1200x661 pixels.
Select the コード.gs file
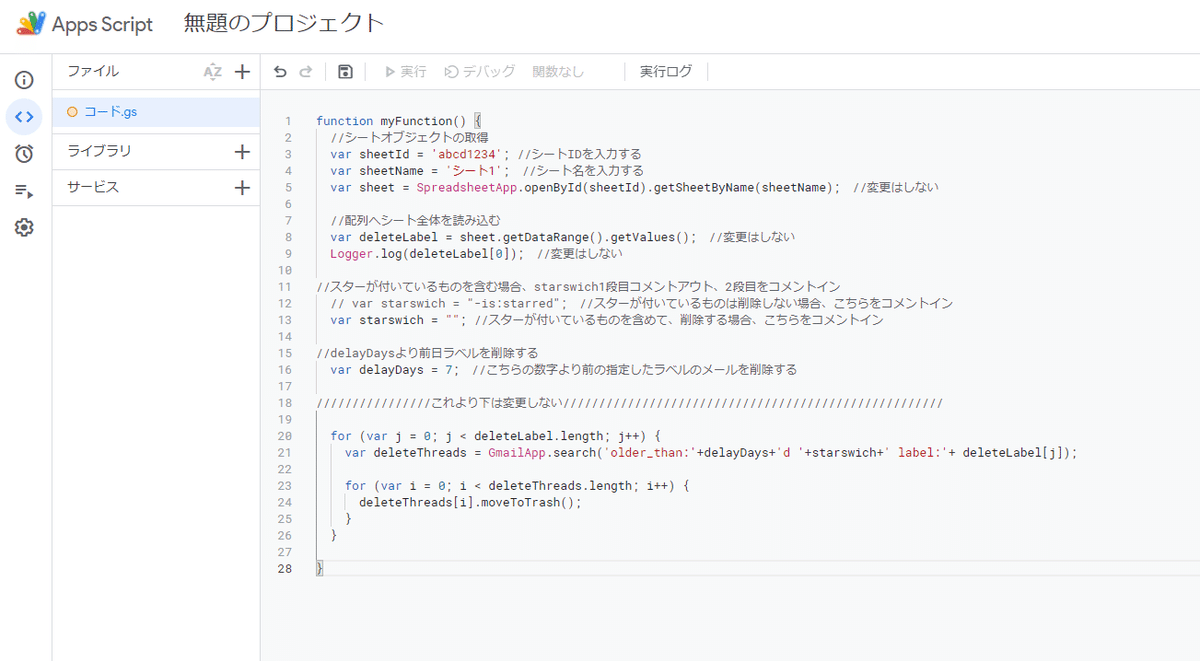(x=156, y=112)
